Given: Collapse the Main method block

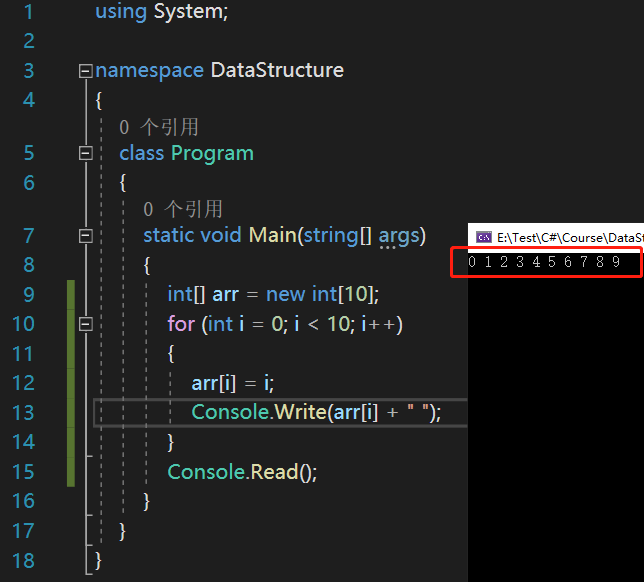Looking at the screenshot, I should point(85,236).
